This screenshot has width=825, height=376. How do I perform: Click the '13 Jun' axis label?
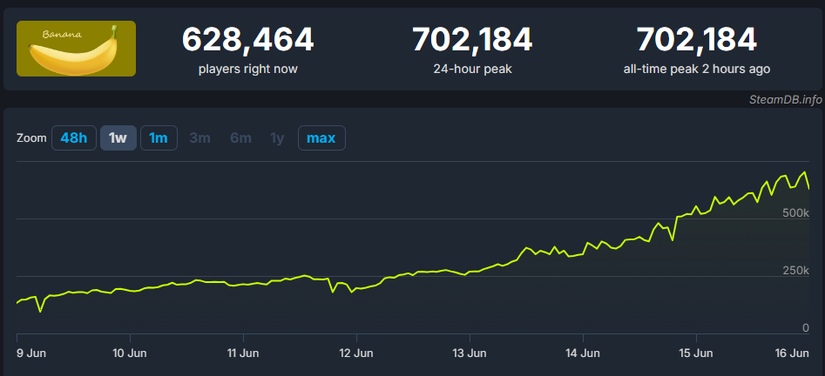click(x=470, y=353)
